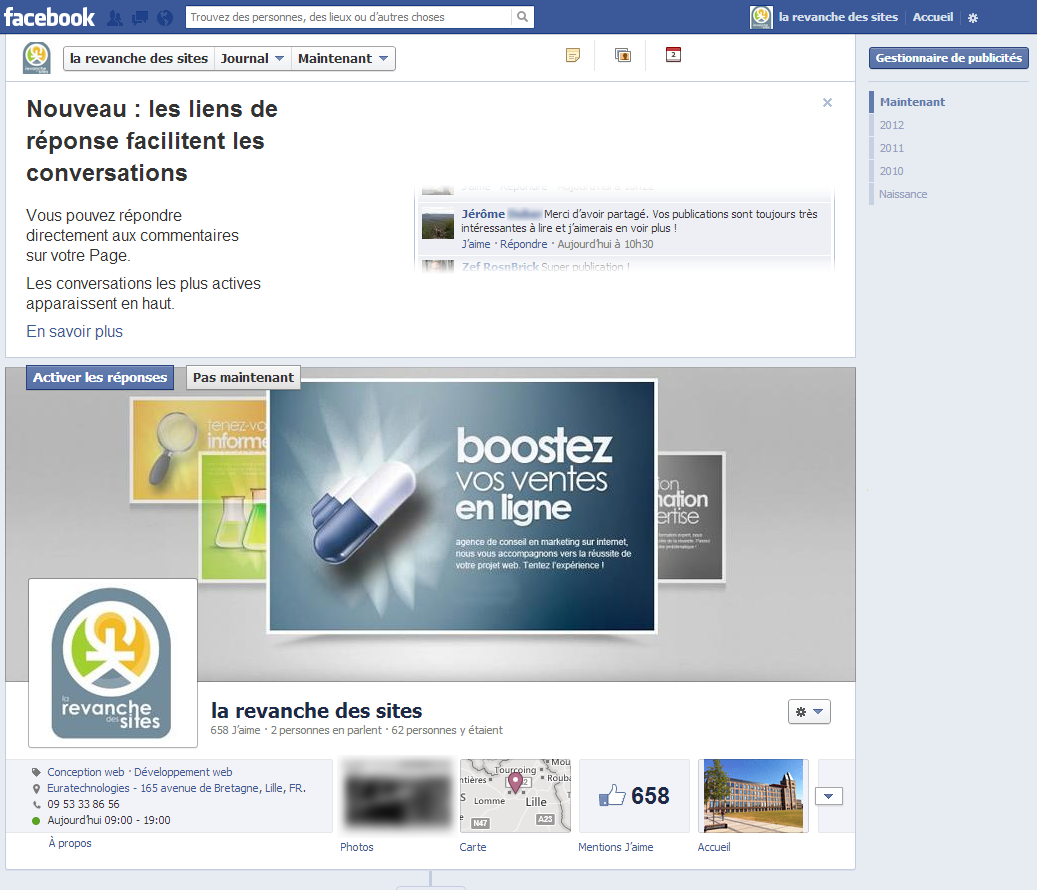Click the page profile picture logo
This screenshot has height=890, width=1037.
(112, 663)
